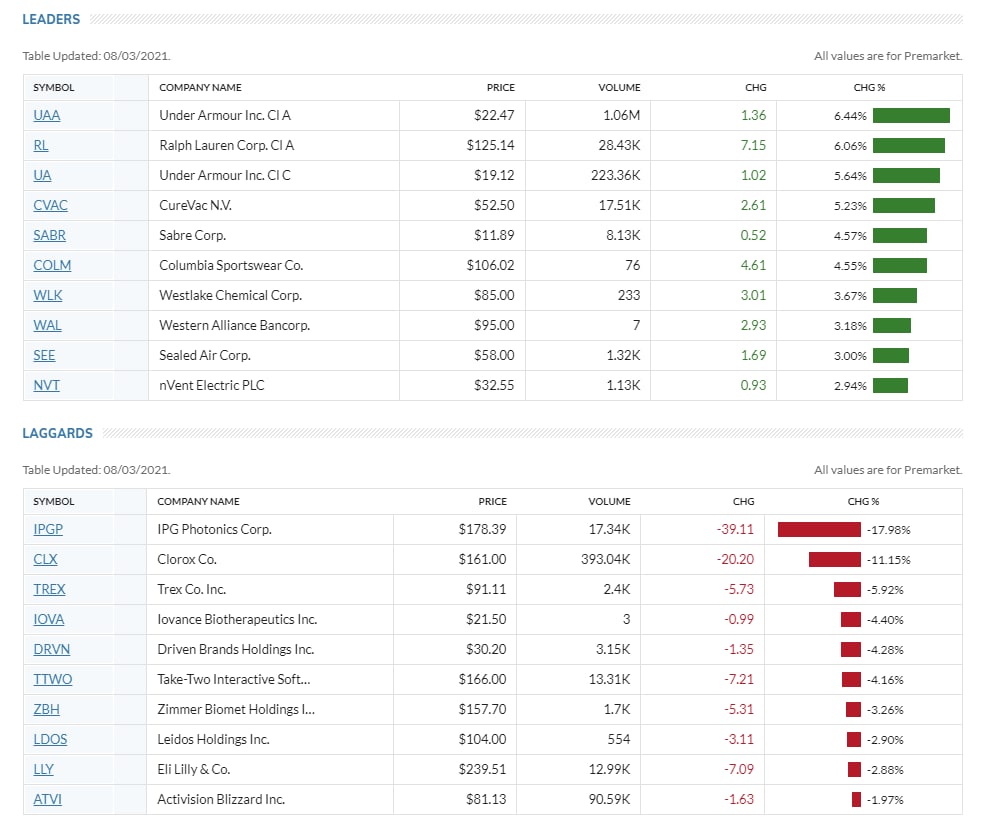
Task: Select the Westlake Chemical Corp. name
Action: click(x=230, y=295)
